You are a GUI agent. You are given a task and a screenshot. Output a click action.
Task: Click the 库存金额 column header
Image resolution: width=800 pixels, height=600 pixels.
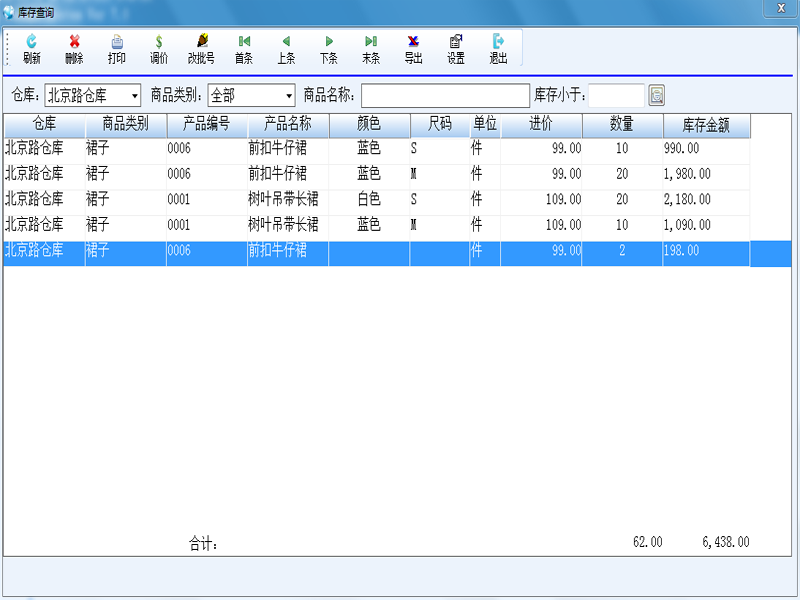coord(706,125)
